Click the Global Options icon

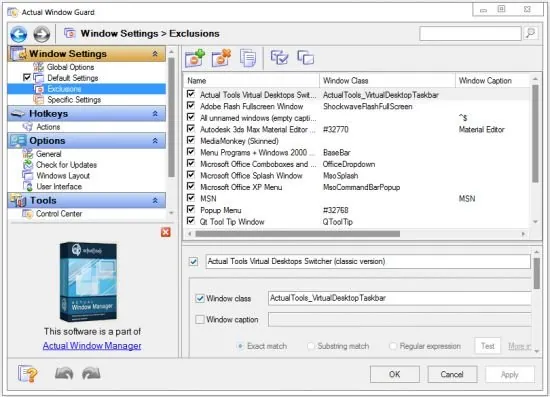pyautogui.click(x=38, y=67)
